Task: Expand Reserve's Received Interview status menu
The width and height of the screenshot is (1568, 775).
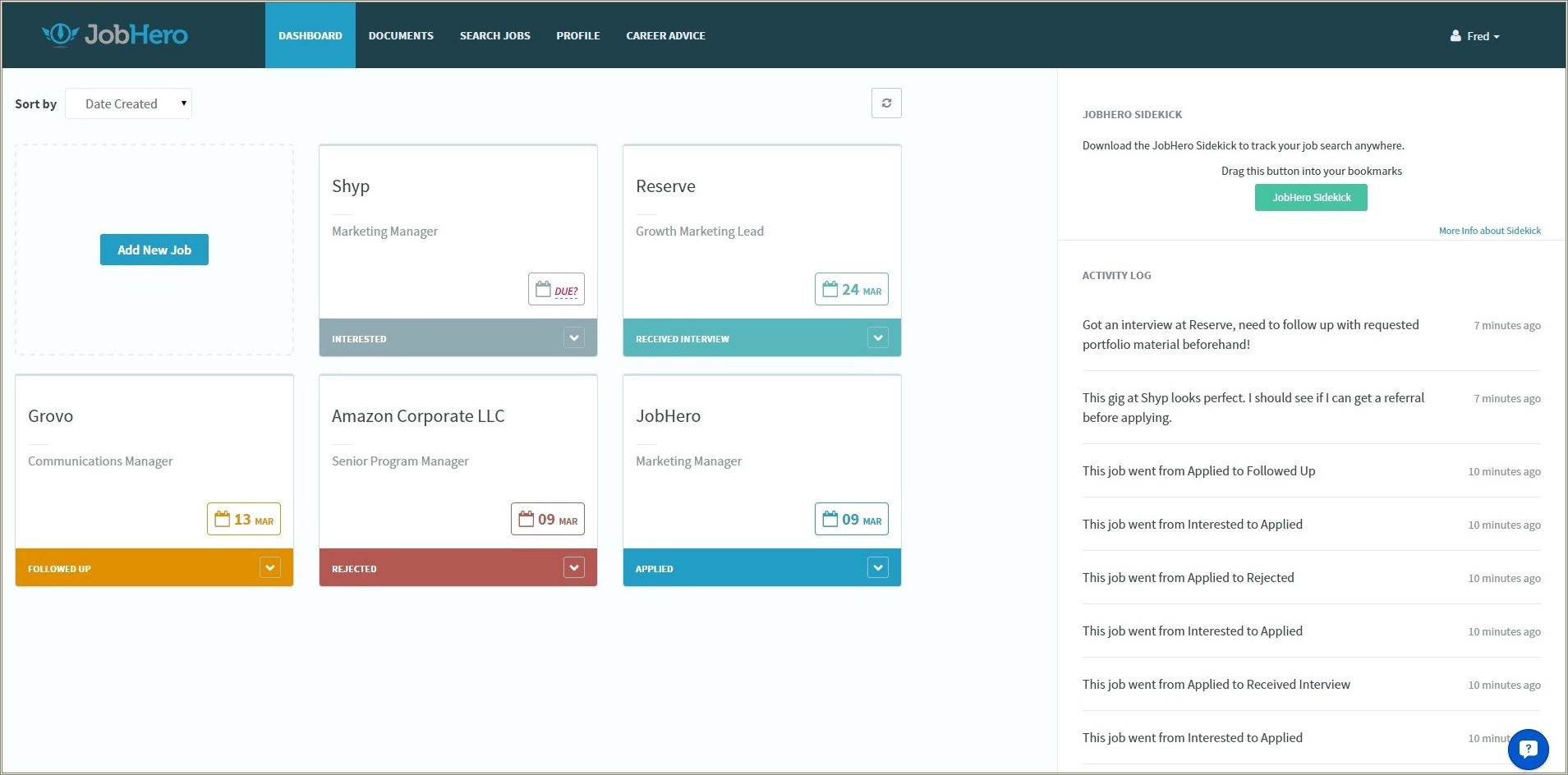Action: pyautogui.click(x=877, y=338)
